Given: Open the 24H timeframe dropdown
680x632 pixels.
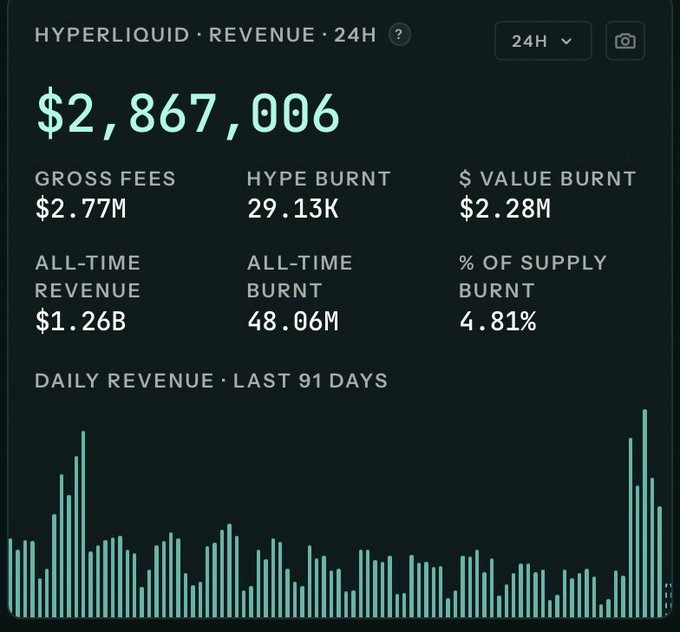Looking at the screenshot, I should click(543, 41).
